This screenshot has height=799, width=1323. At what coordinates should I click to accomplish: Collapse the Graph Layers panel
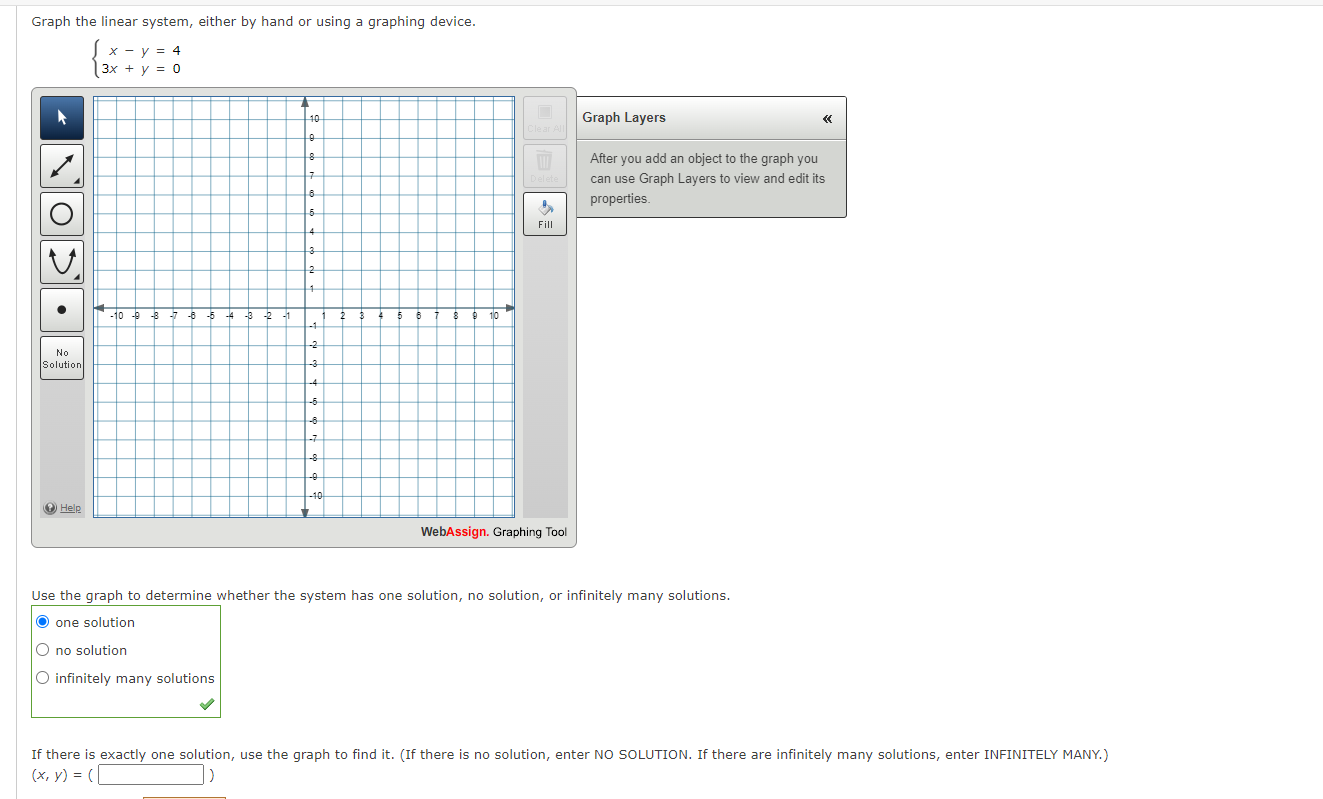827,118
